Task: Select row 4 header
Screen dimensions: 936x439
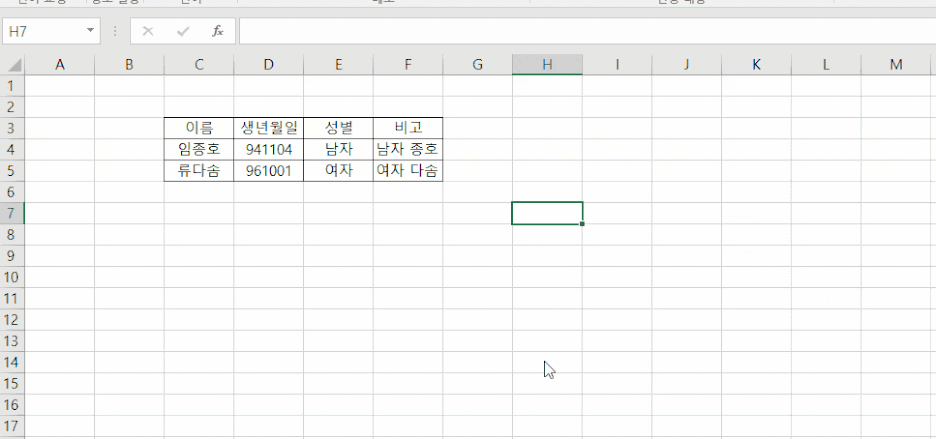Action: click(12, 149)
